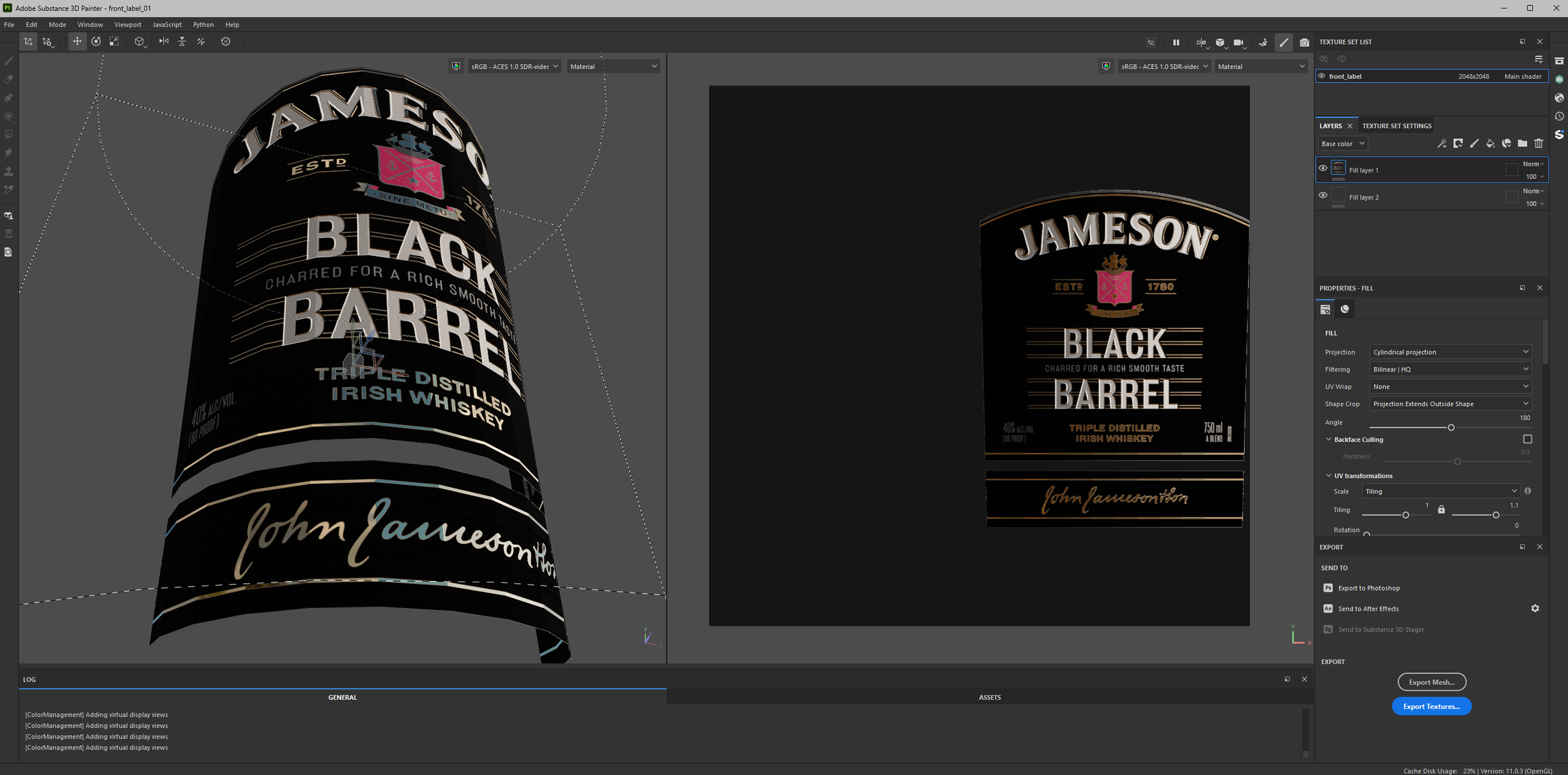Click the first Tiling slider handle
Image resolution: width=1568 pixels, height=775 pixels.
(x=1406, y=515)
